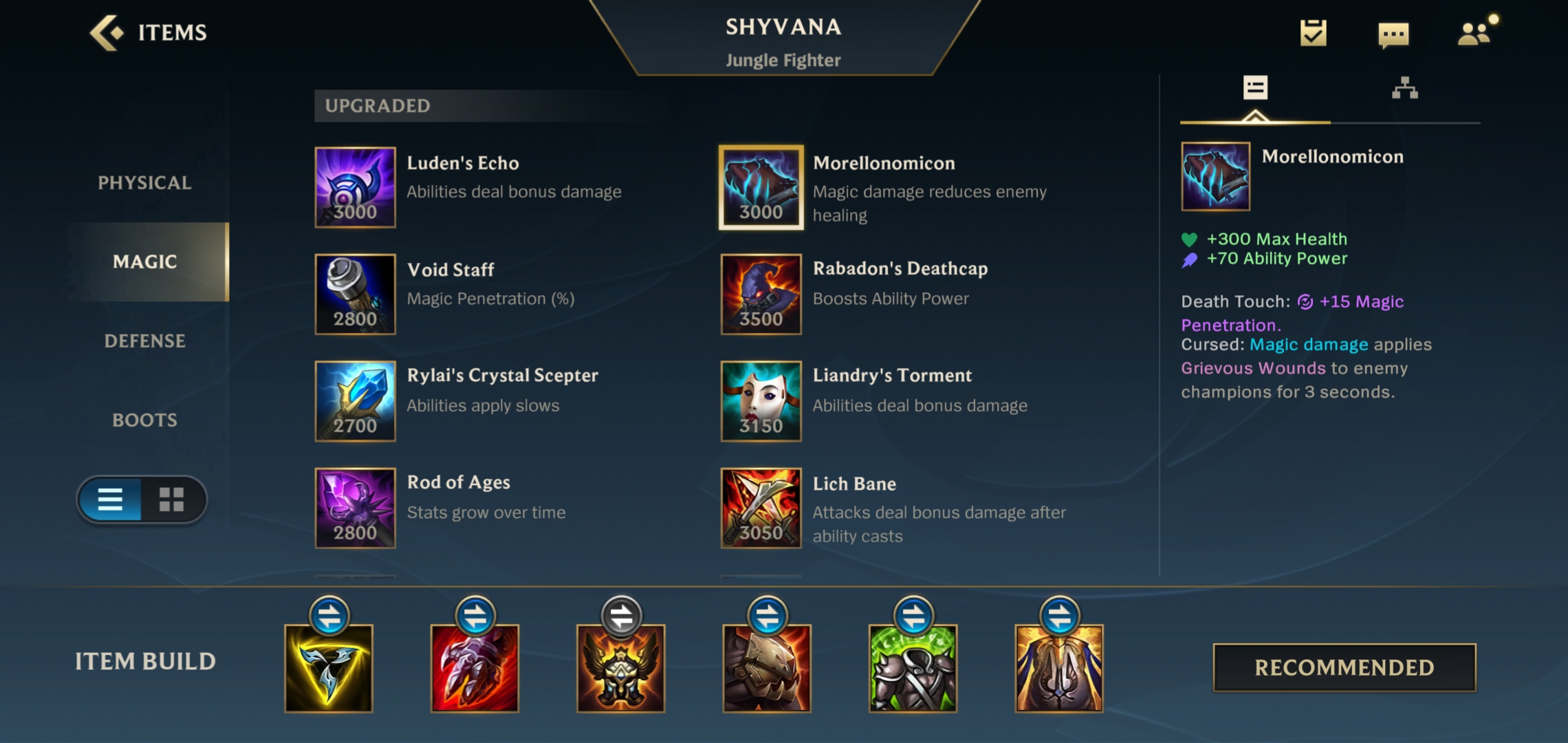Open the PHYSICAL items category
Viewport: 1568px width, 743px height.
[x=144, y=182]
